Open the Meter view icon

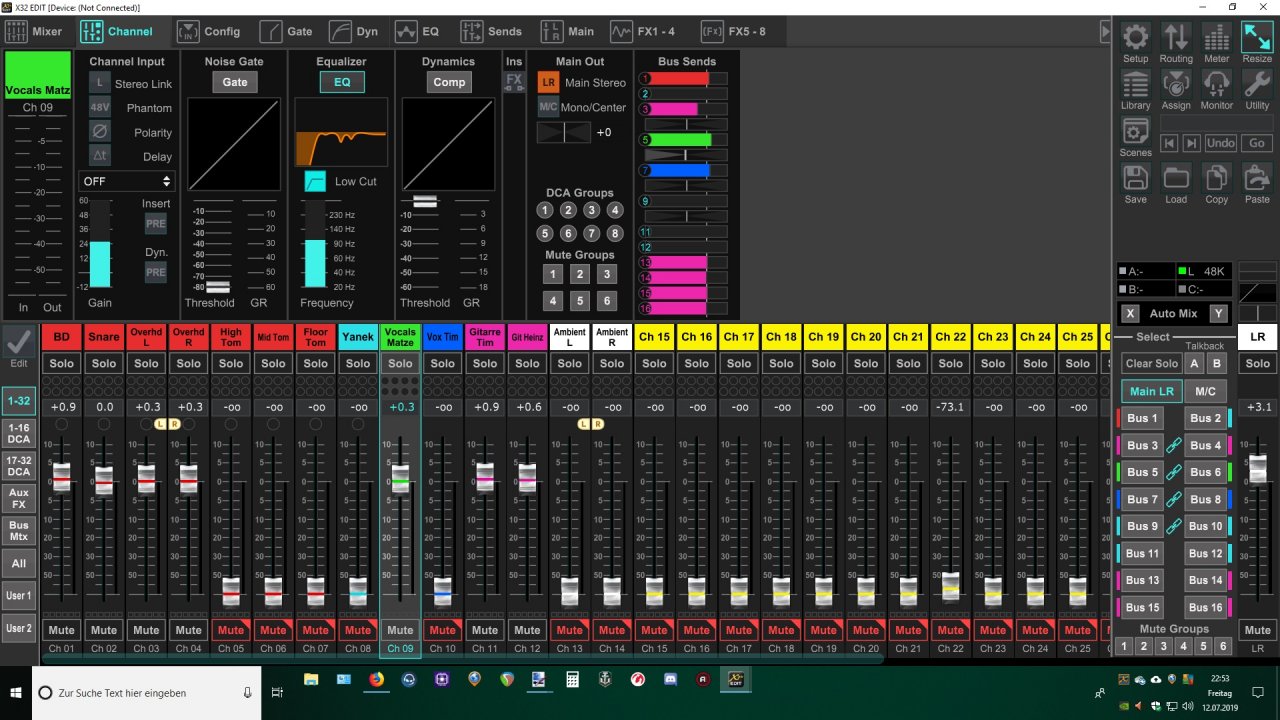[x=1217, y=38]
